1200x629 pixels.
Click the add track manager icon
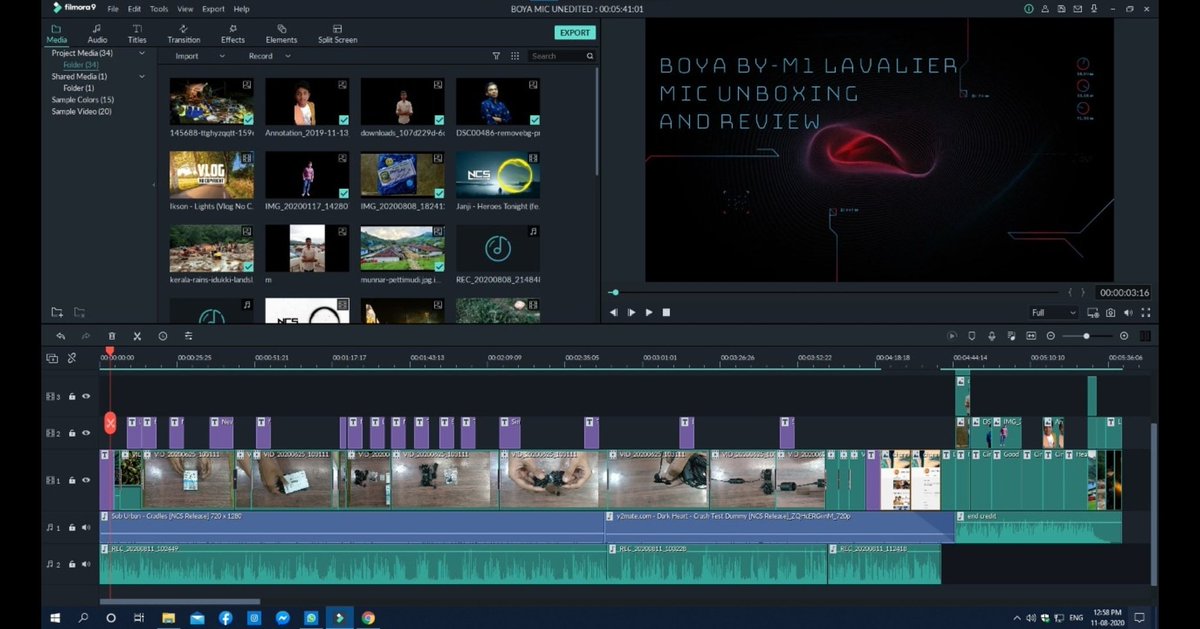pos(52,357)
